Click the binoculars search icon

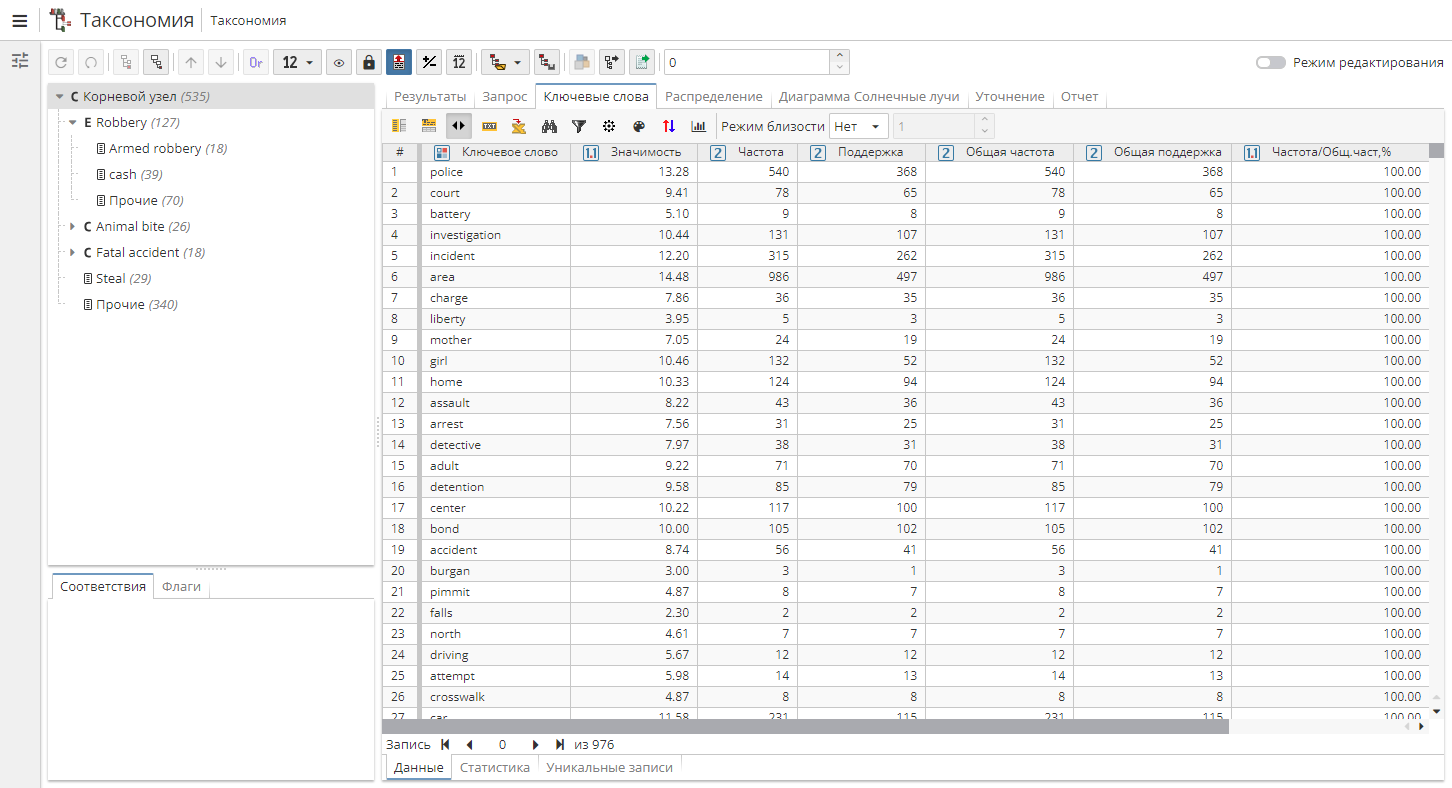(x=549, y=126)
